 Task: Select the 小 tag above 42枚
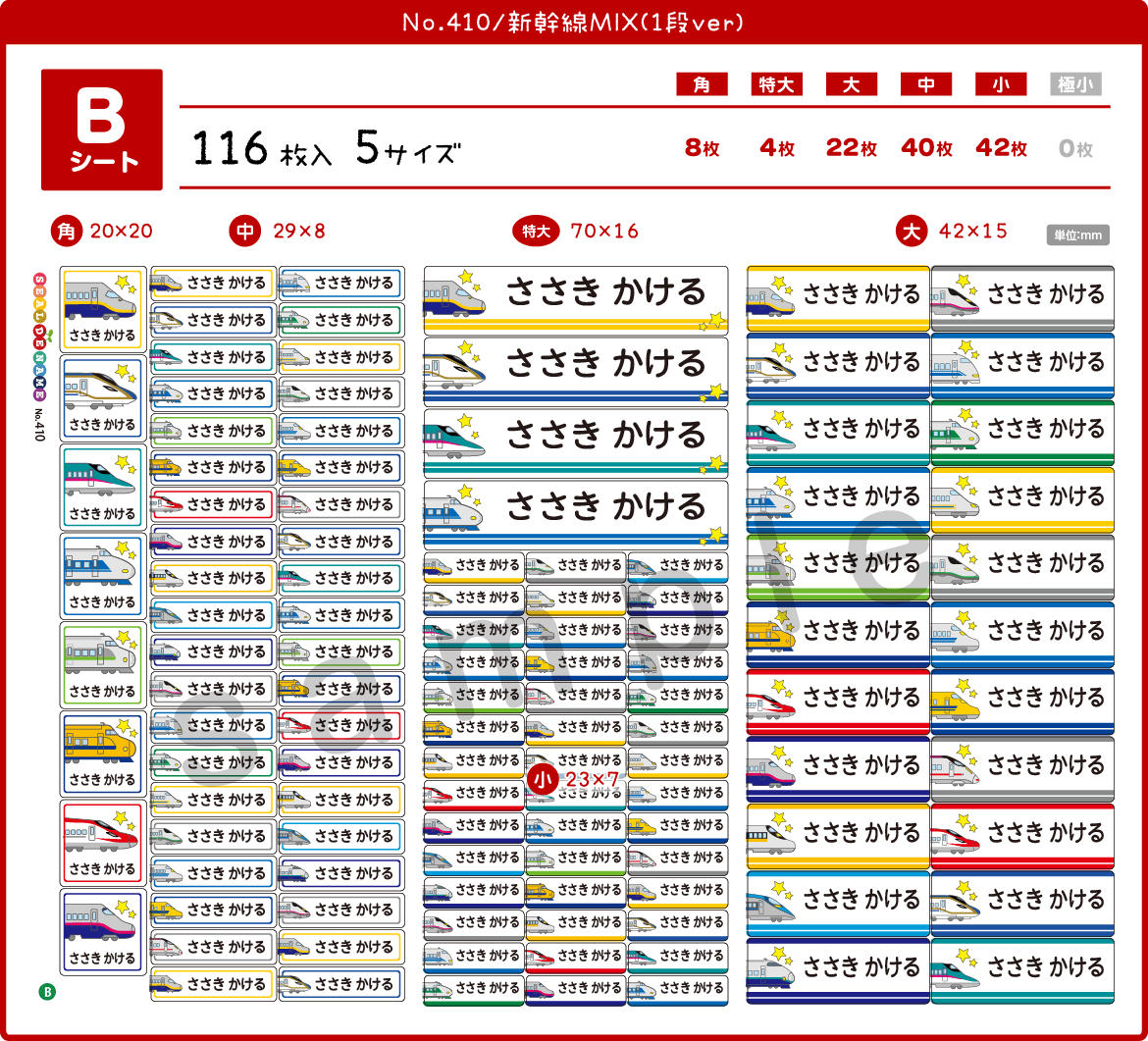[x=1000, y=84]
